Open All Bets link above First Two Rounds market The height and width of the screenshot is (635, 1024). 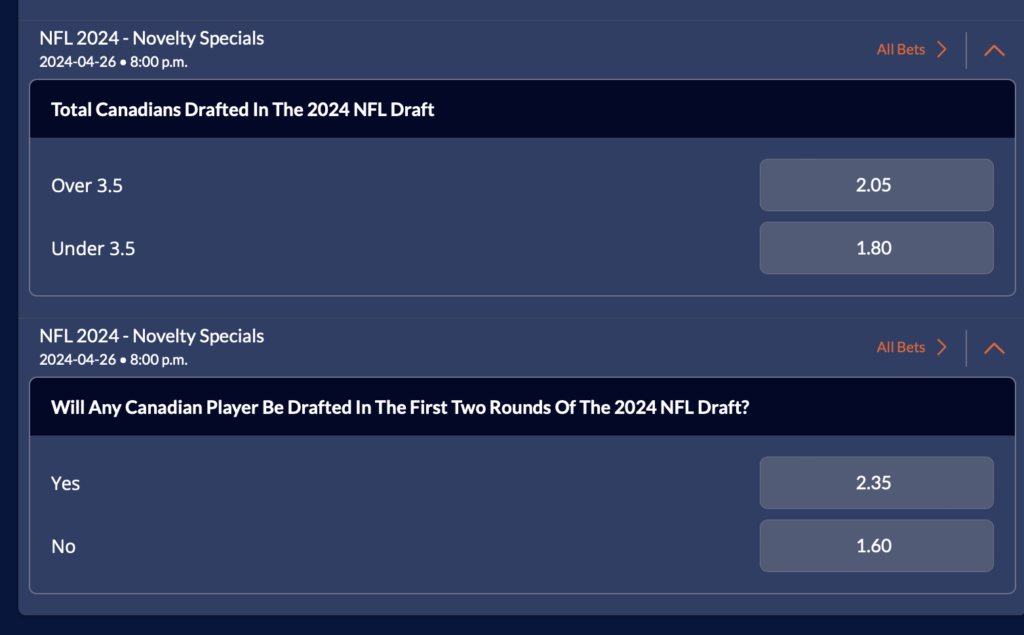[901, 348]
